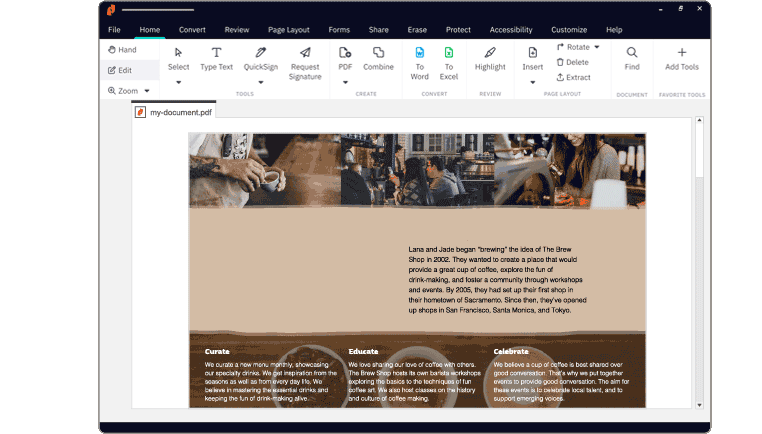Open the File menu

coord(114,30)
